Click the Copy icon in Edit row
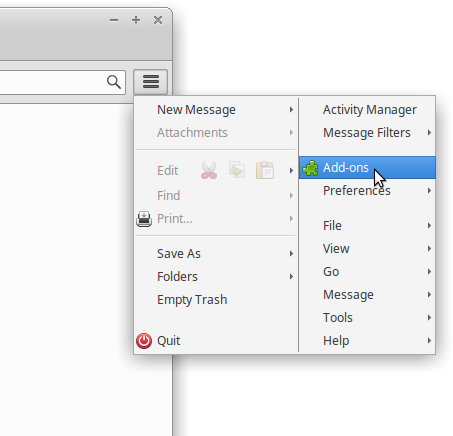This screenshot has height=436, width=453. click(x=237, y=169)
